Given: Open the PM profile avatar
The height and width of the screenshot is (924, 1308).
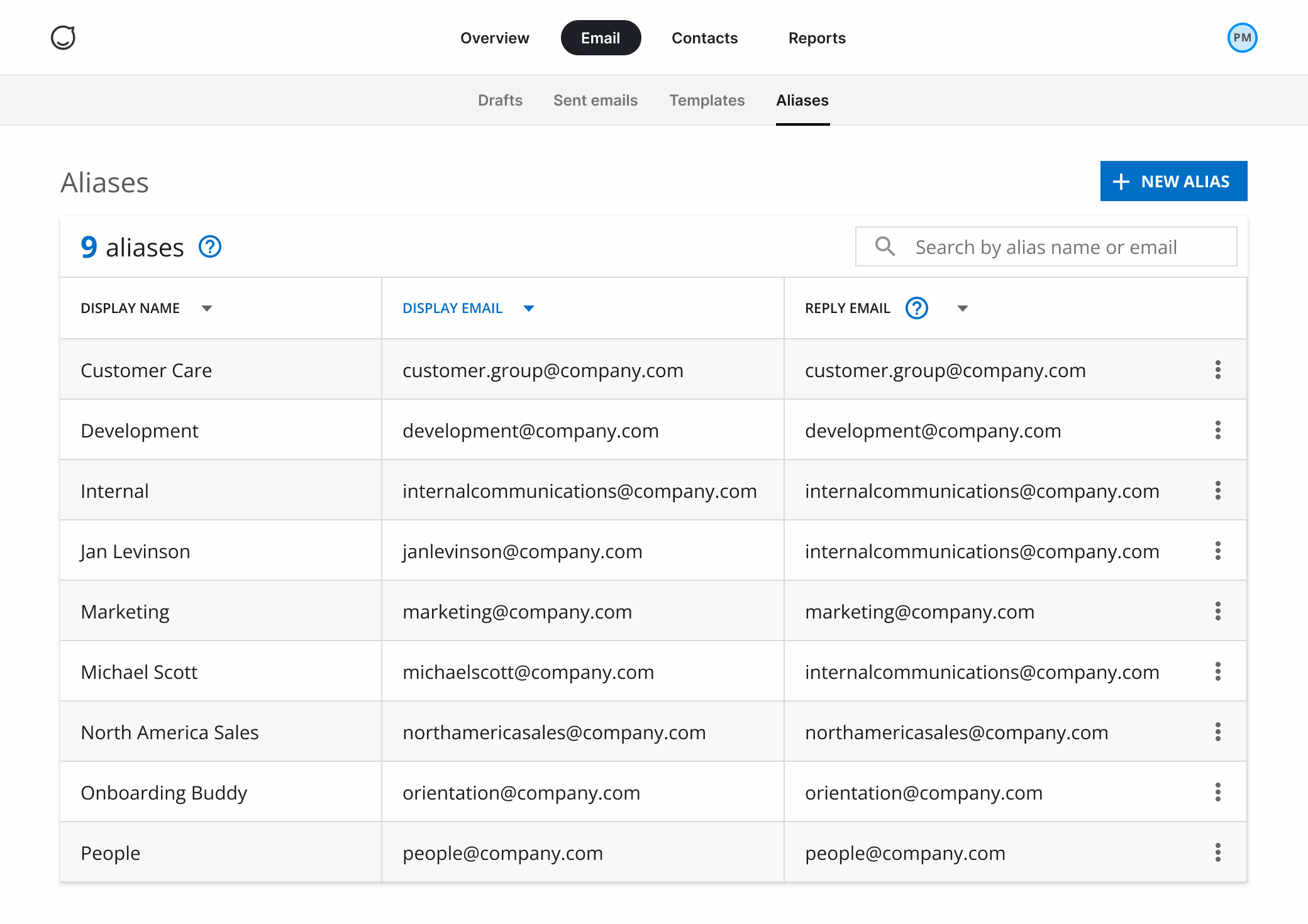Looking at the screenshot, I should click(1241, 38).
